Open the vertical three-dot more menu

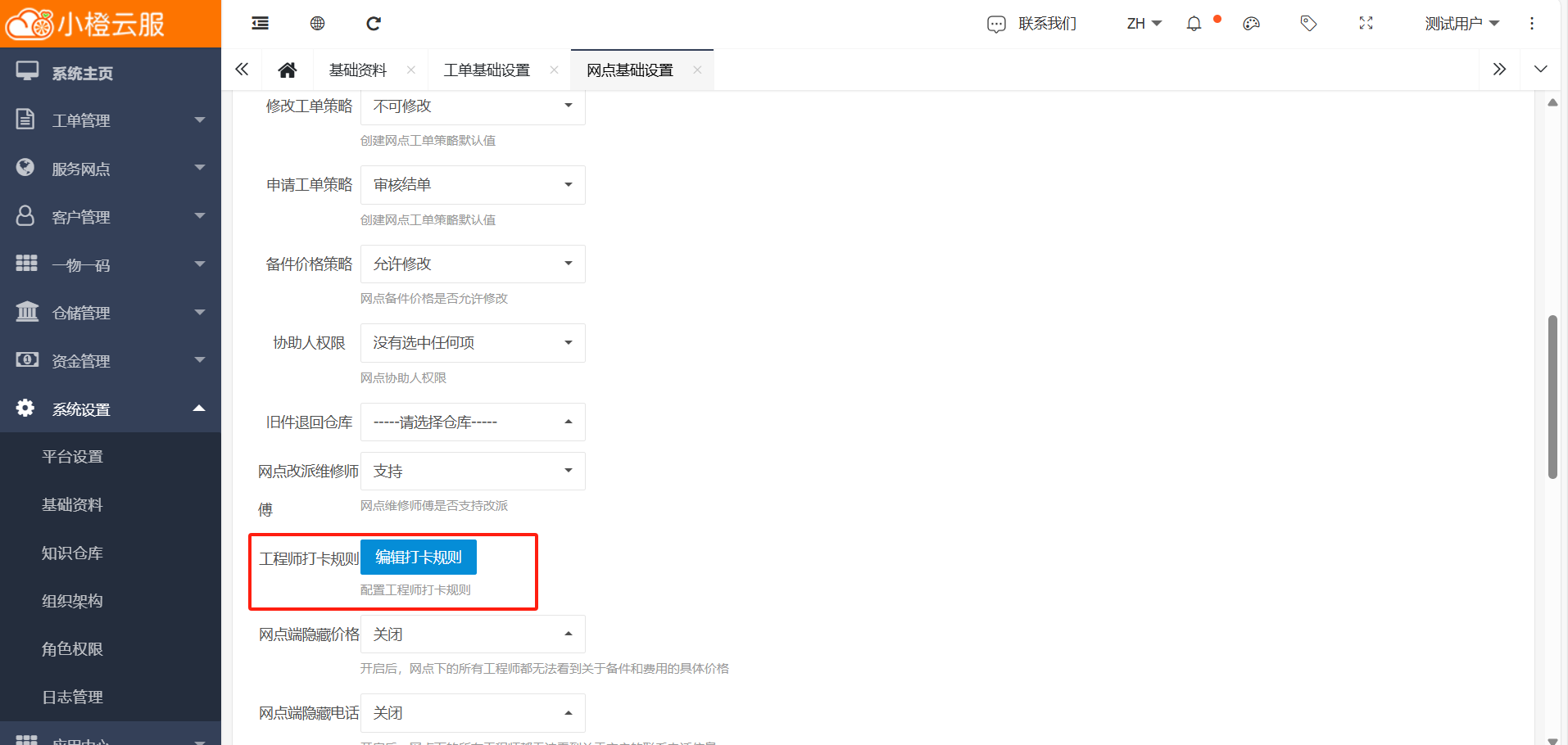click(1531, 24)
